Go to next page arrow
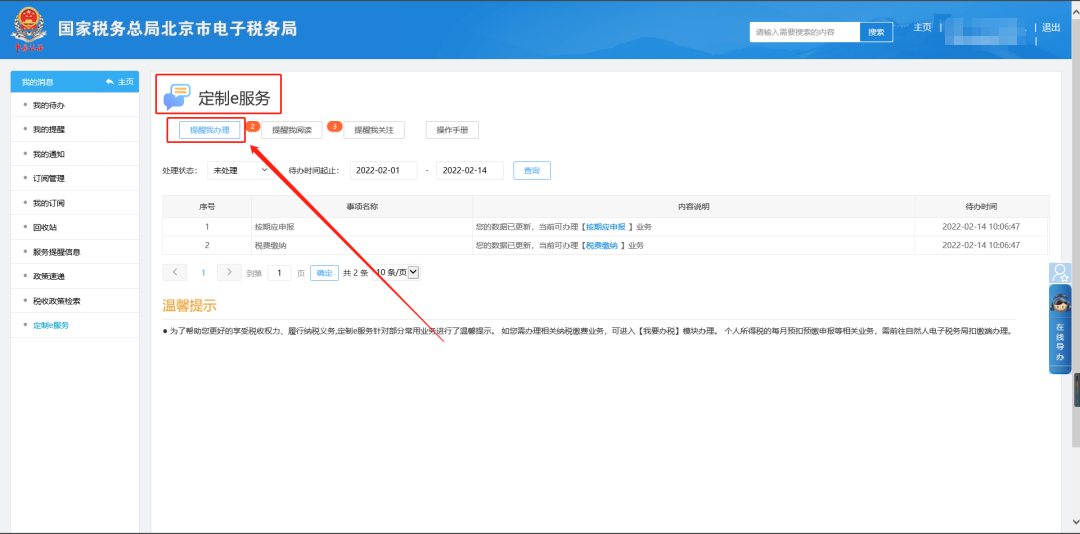The width and height of the screenshot is (1080, 534). pyautogui.click(x=229, y=272)
